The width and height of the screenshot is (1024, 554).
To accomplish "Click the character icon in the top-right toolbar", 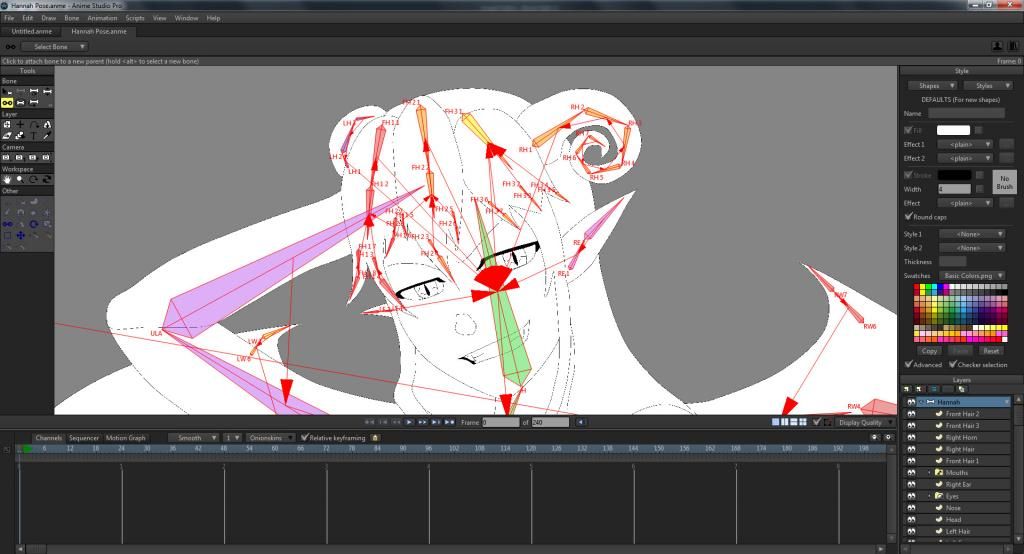I will pos(997,46).
